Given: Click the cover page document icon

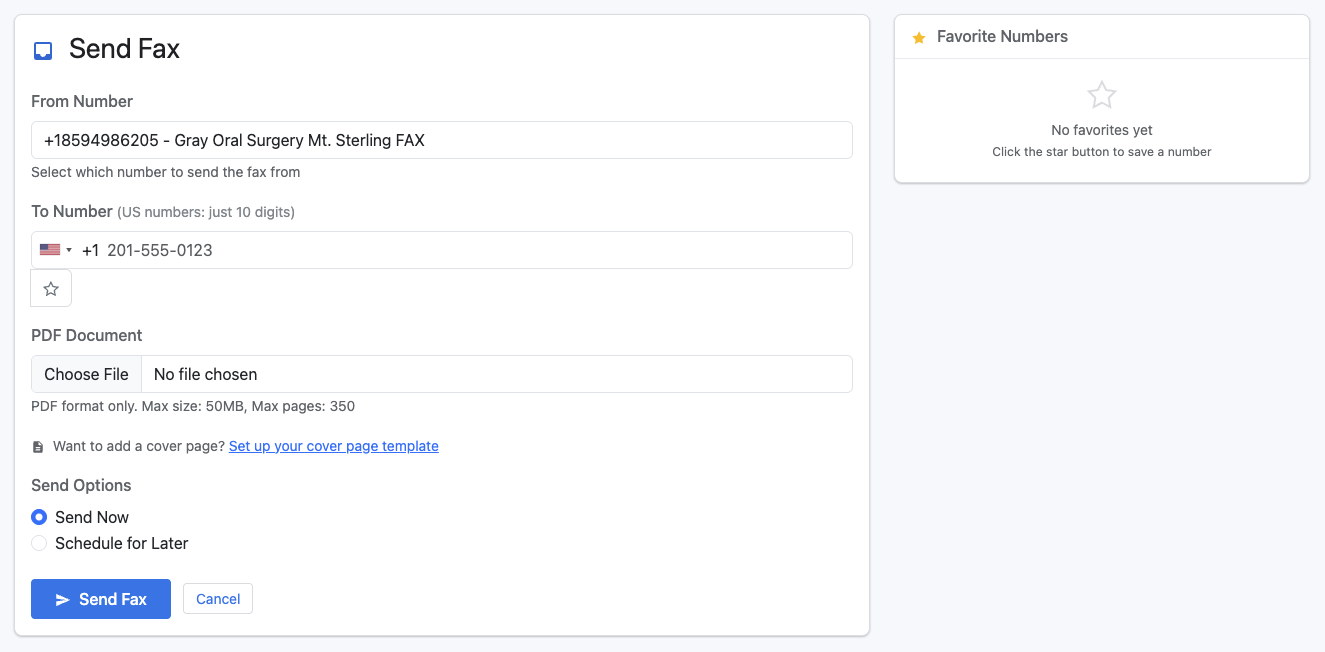Looking at the screenshot, I should tap(38, 447).
